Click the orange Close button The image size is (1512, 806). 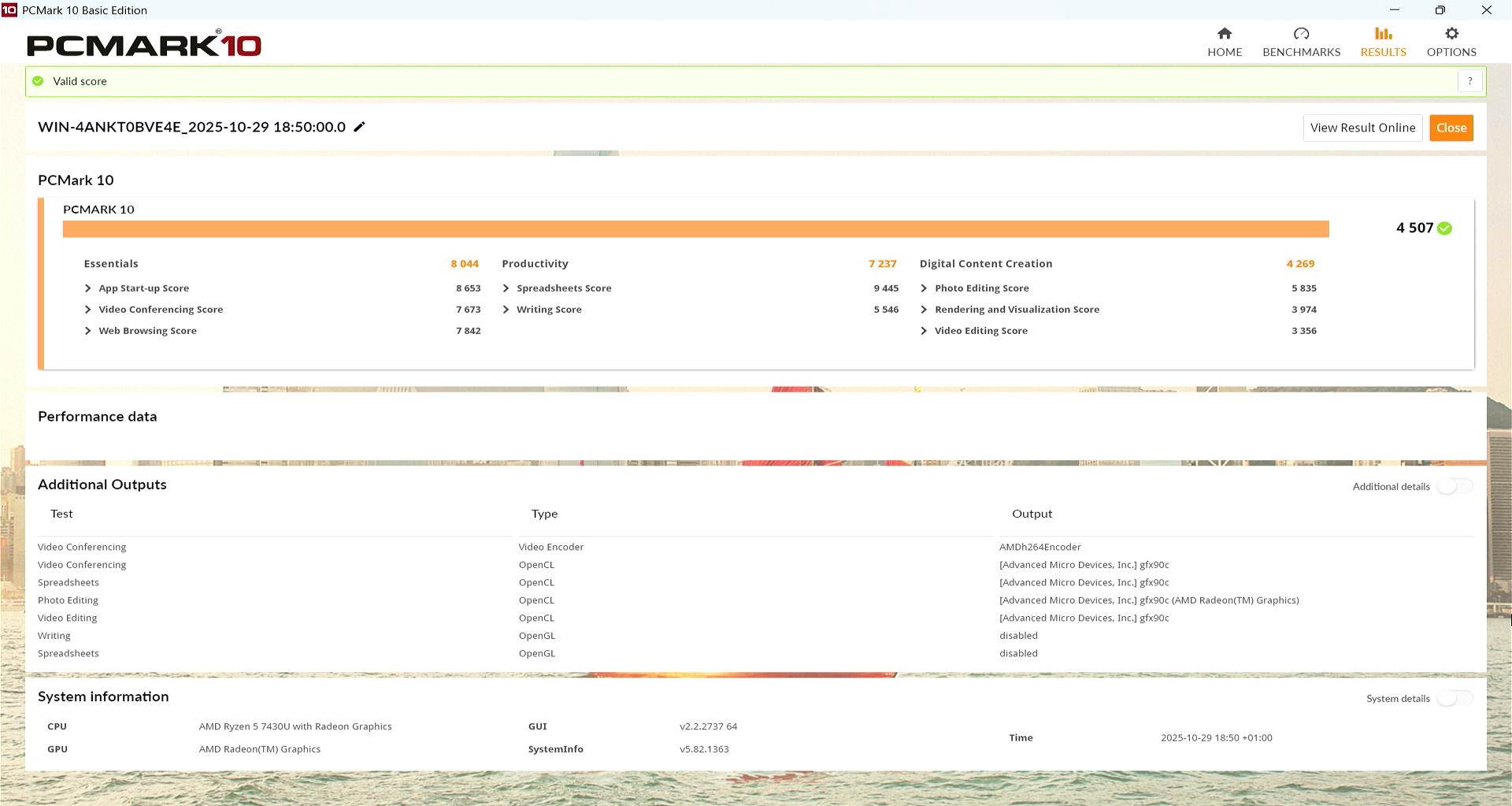point(1451,128)
